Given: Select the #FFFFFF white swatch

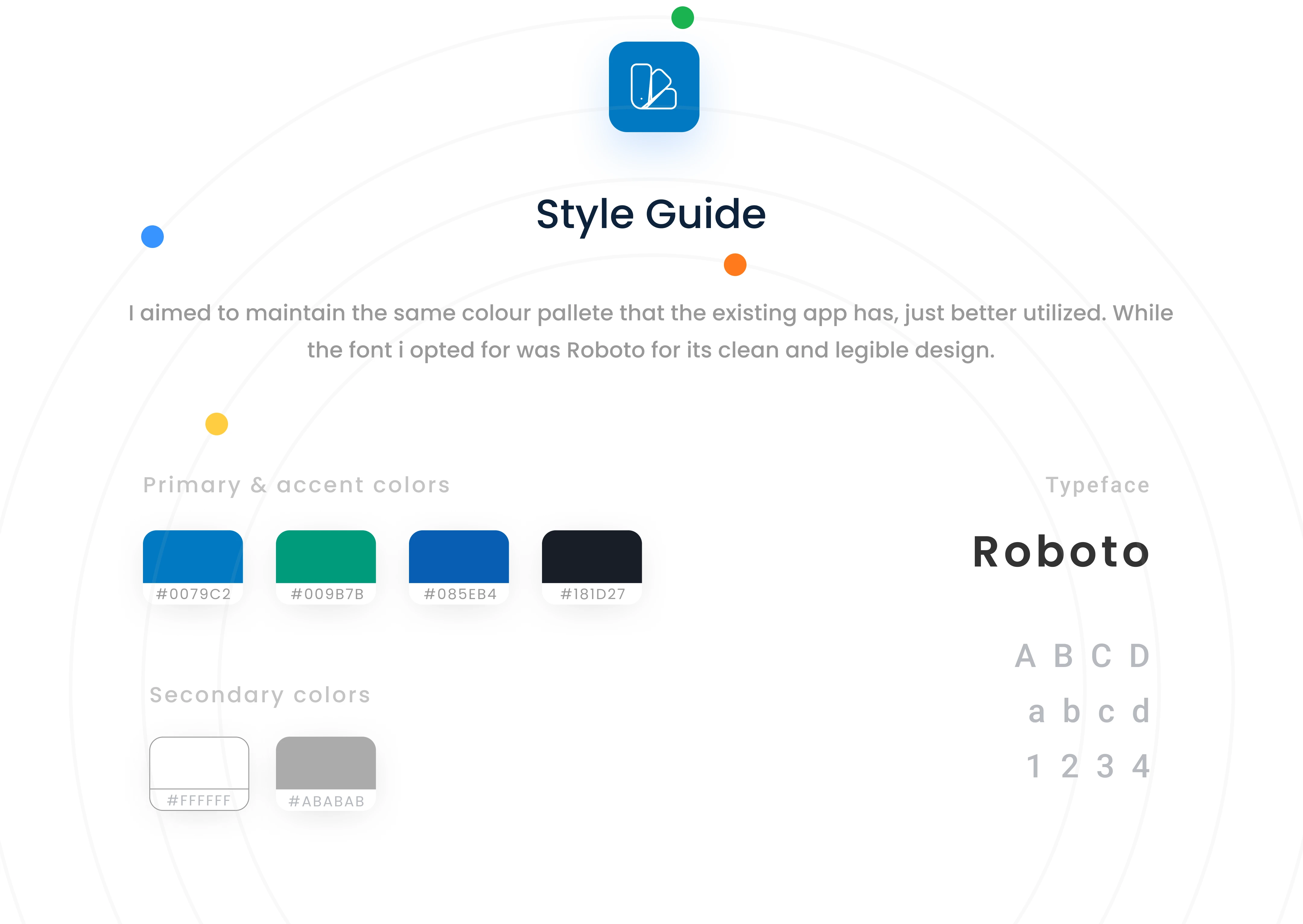Looking at the screenshot, I should point(199,764).
